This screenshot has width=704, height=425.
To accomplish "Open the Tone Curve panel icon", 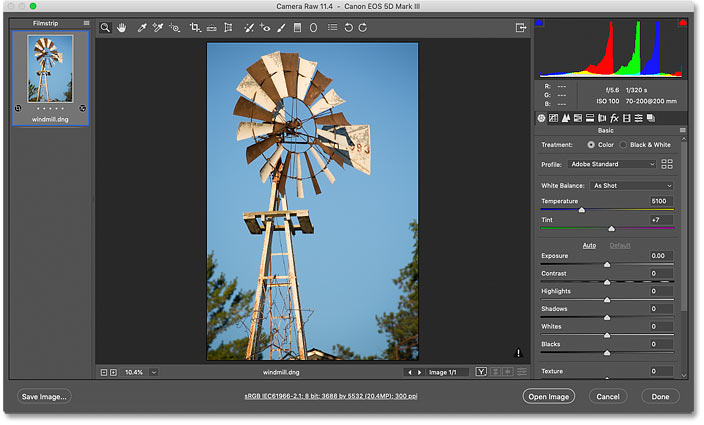I will (x=554, y=118).
